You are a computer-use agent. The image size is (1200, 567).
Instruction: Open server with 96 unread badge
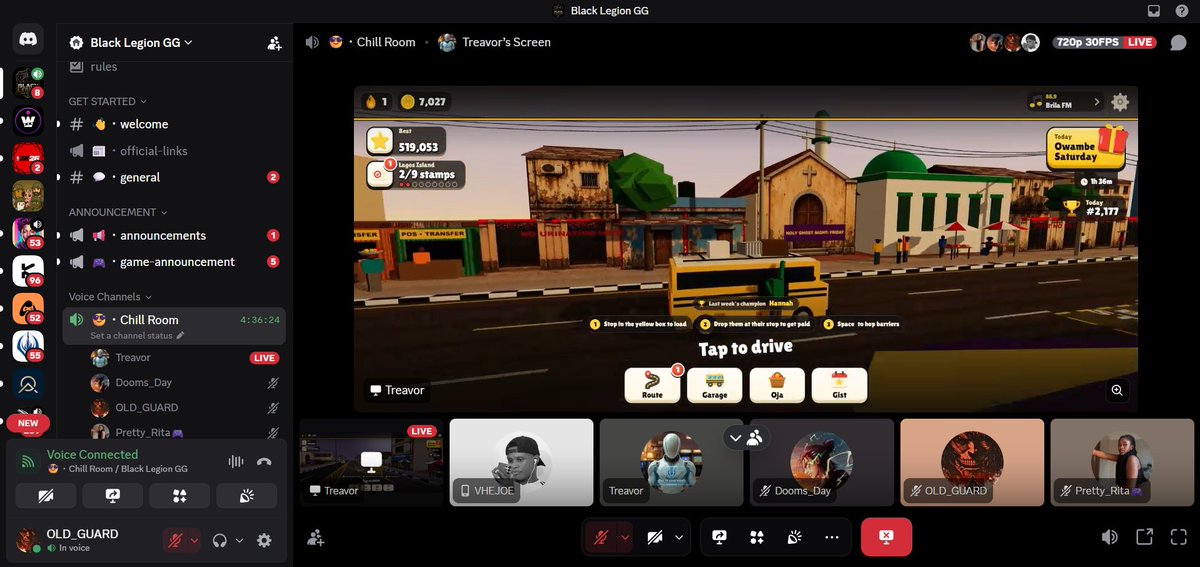click(x=28, y=271)
